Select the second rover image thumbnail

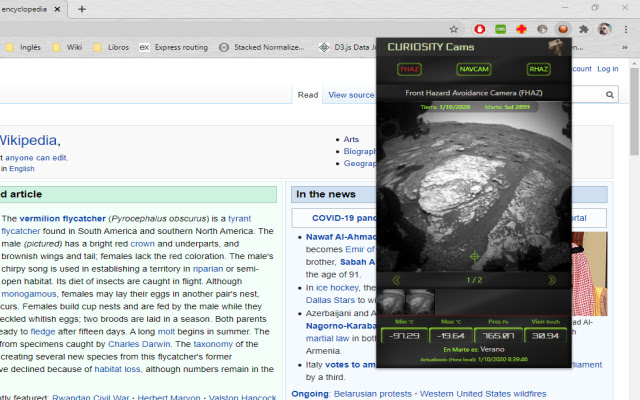[421, 301]
